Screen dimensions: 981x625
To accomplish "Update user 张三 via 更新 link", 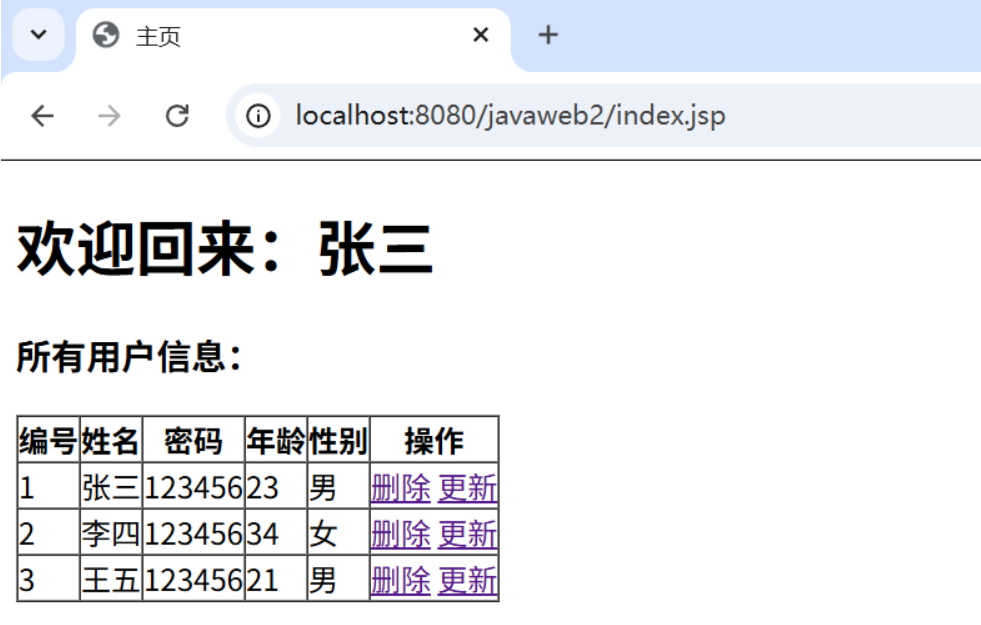I will (x=467, y=488).
